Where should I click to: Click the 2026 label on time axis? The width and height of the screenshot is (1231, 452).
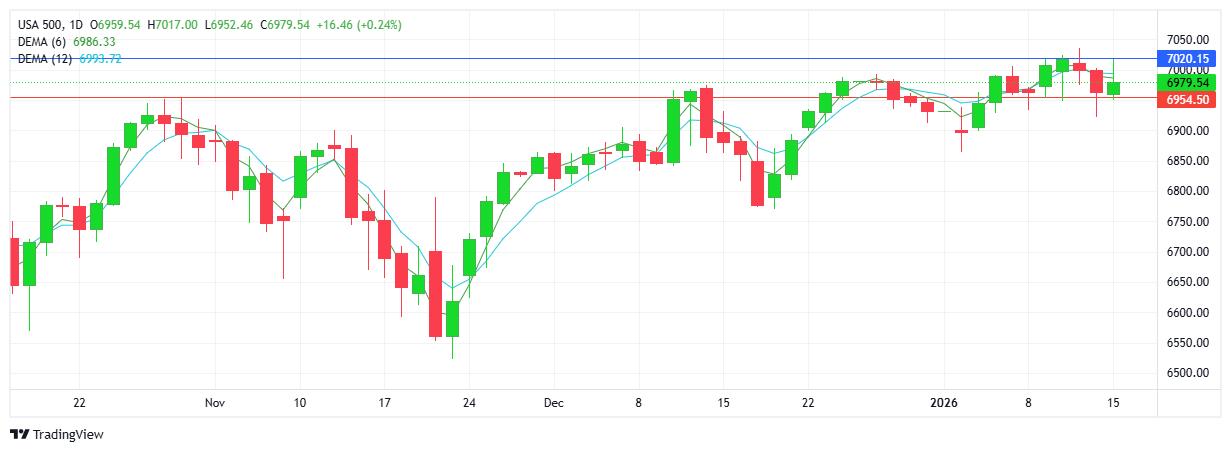943,403
